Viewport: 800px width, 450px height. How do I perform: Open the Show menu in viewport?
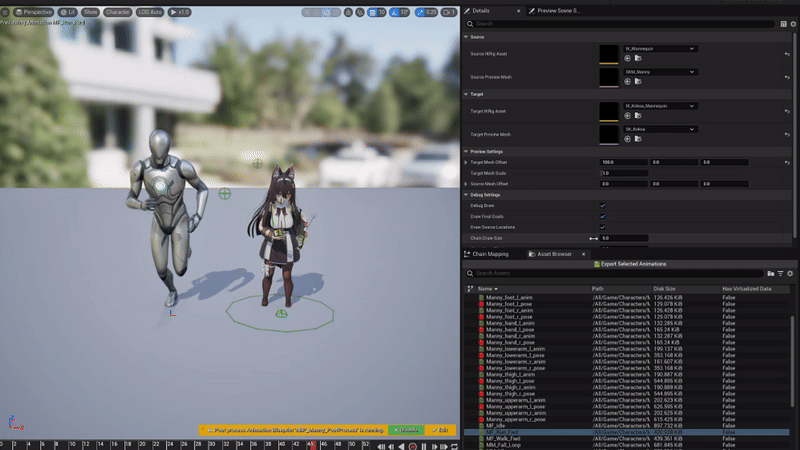click(x=90, y=12)
